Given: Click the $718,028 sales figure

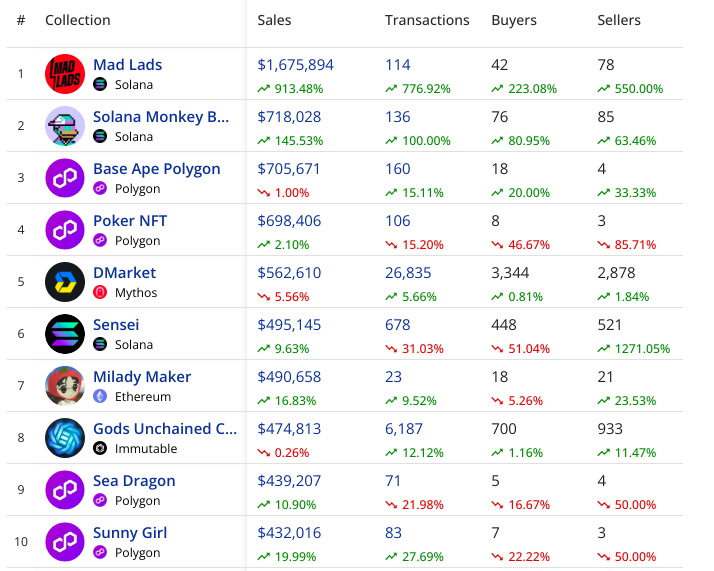Looking at the screenshot, I should coord(289,117).
